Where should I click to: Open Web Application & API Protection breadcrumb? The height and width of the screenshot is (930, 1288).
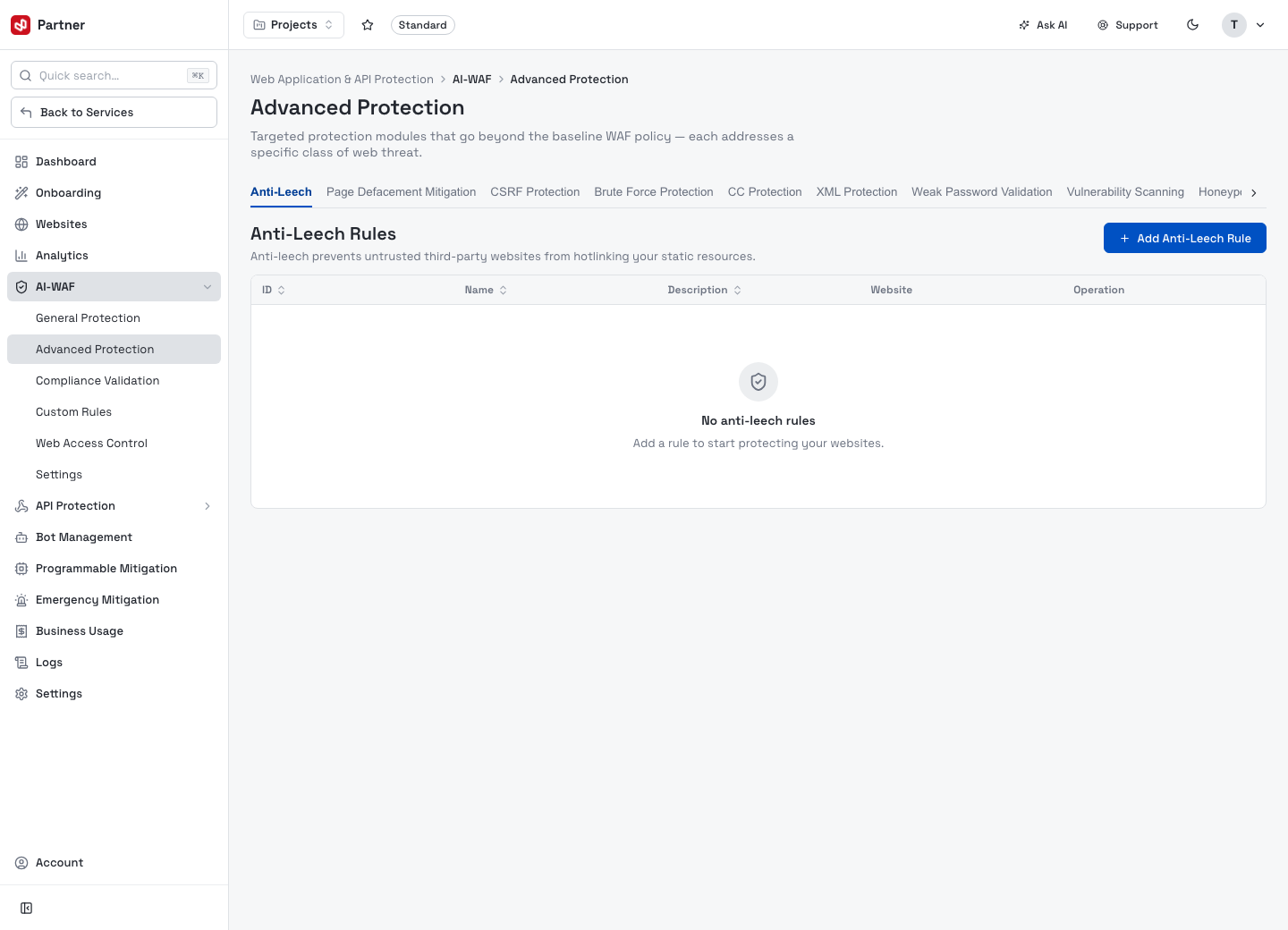point(342,80)
